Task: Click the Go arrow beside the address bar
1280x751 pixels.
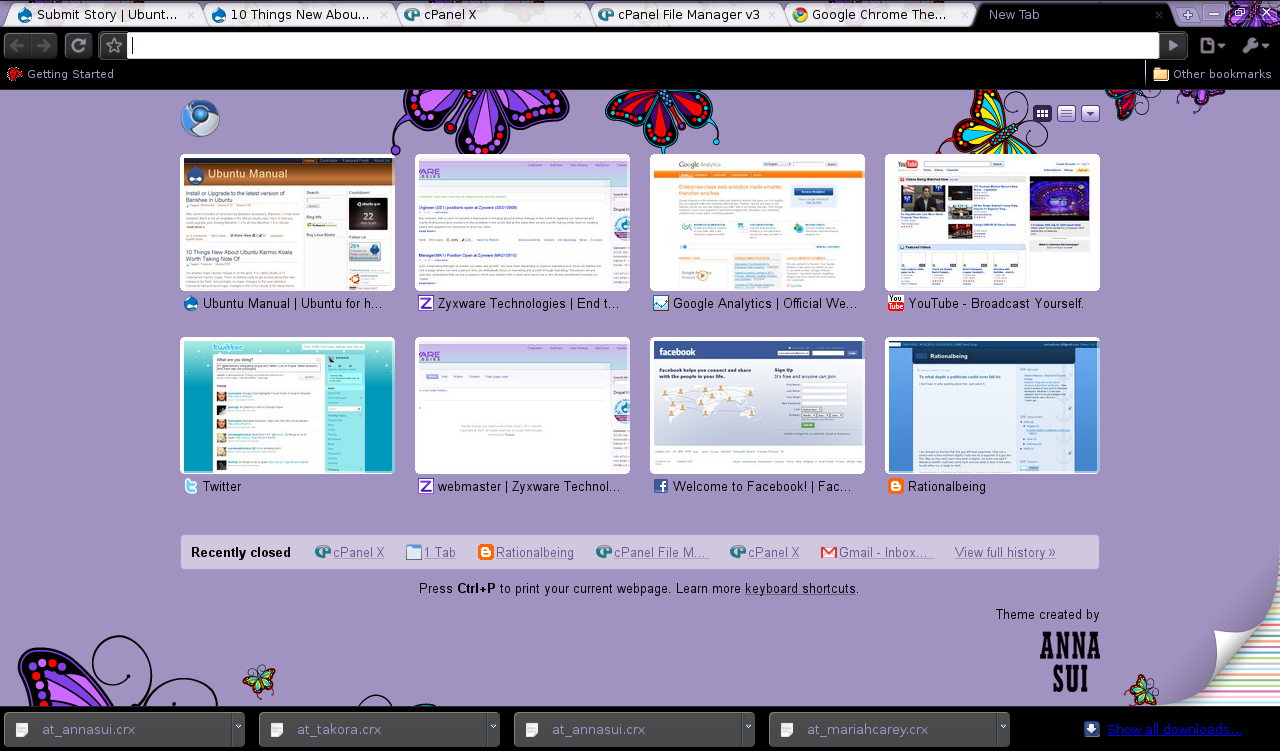Action: [x=1171, y=45]
